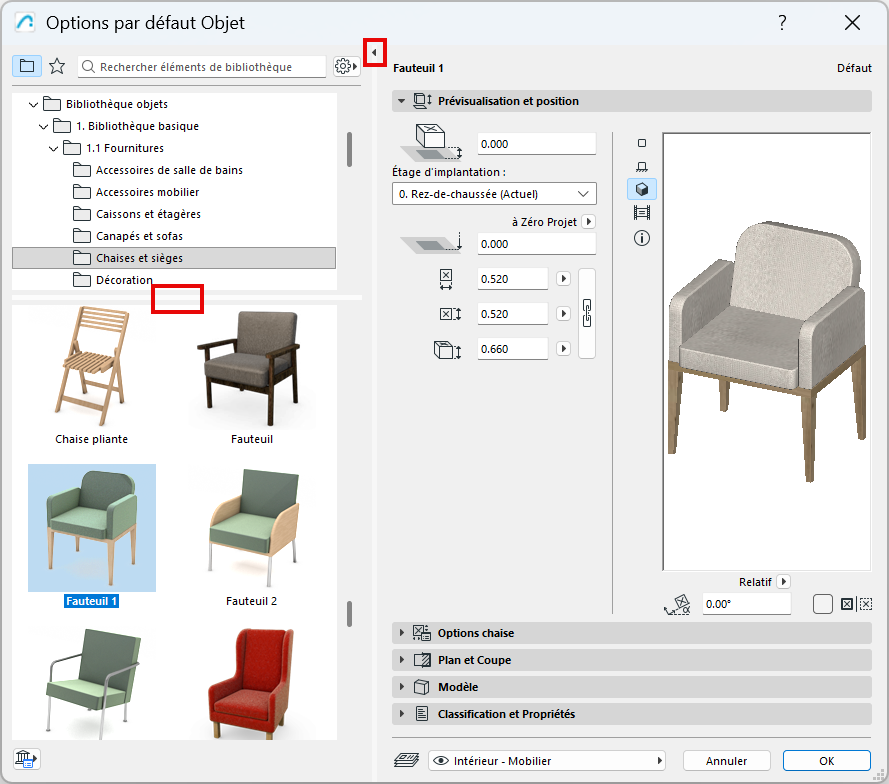
Task: Click the Bibliothèque objets folder icon
Action: click(52, 104)
